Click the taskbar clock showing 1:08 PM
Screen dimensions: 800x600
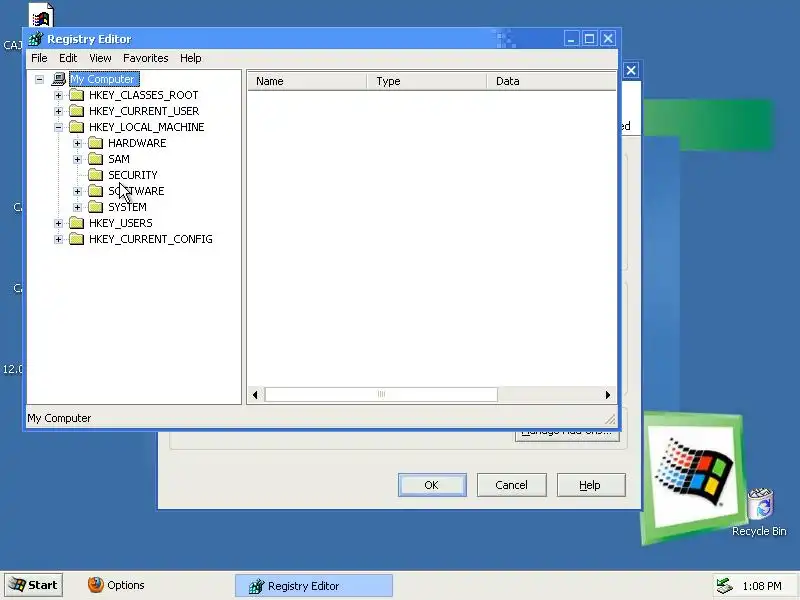[x=762, y=586]
